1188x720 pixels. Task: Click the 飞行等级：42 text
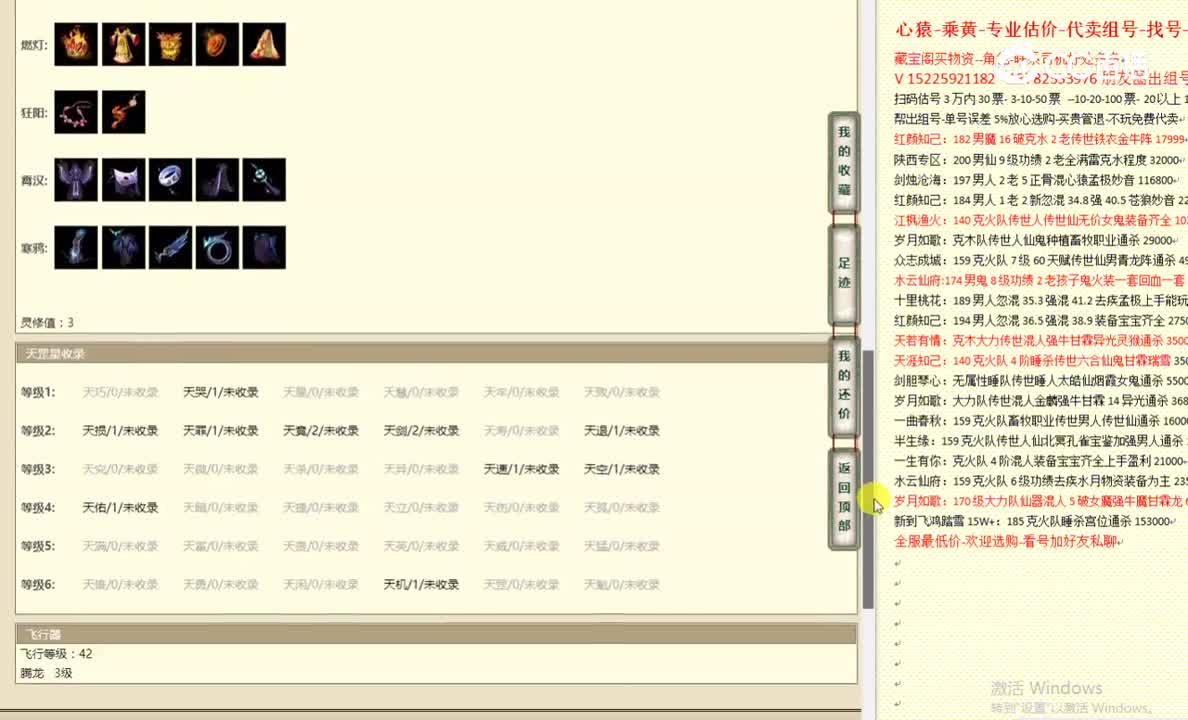click(56, 653)
